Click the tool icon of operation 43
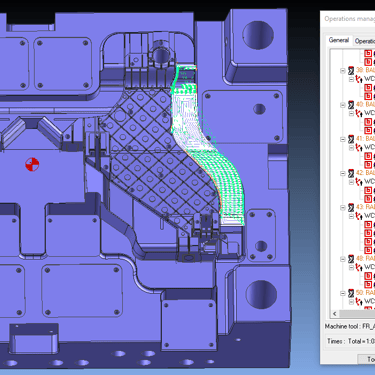The image size is (375, 375). pyautogui.click(x=351, y=207)
